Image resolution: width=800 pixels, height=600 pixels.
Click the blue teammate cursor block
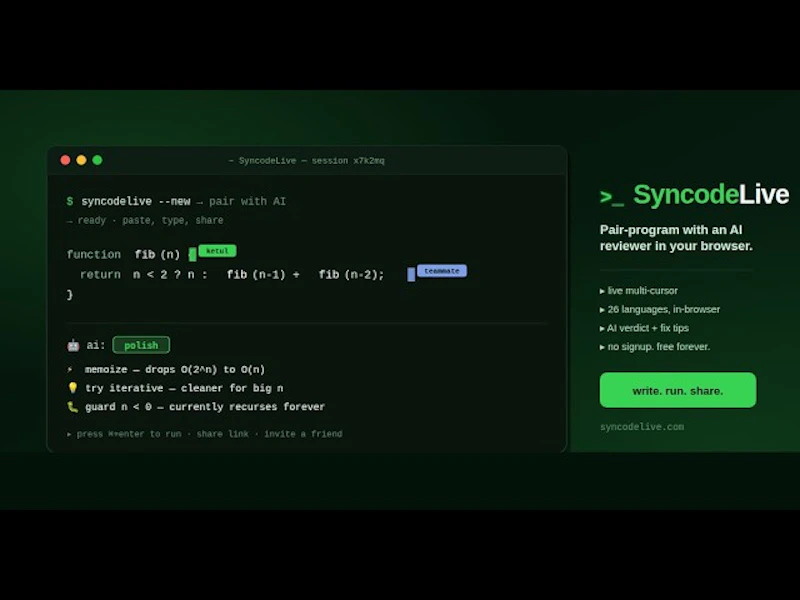[411, 274]
